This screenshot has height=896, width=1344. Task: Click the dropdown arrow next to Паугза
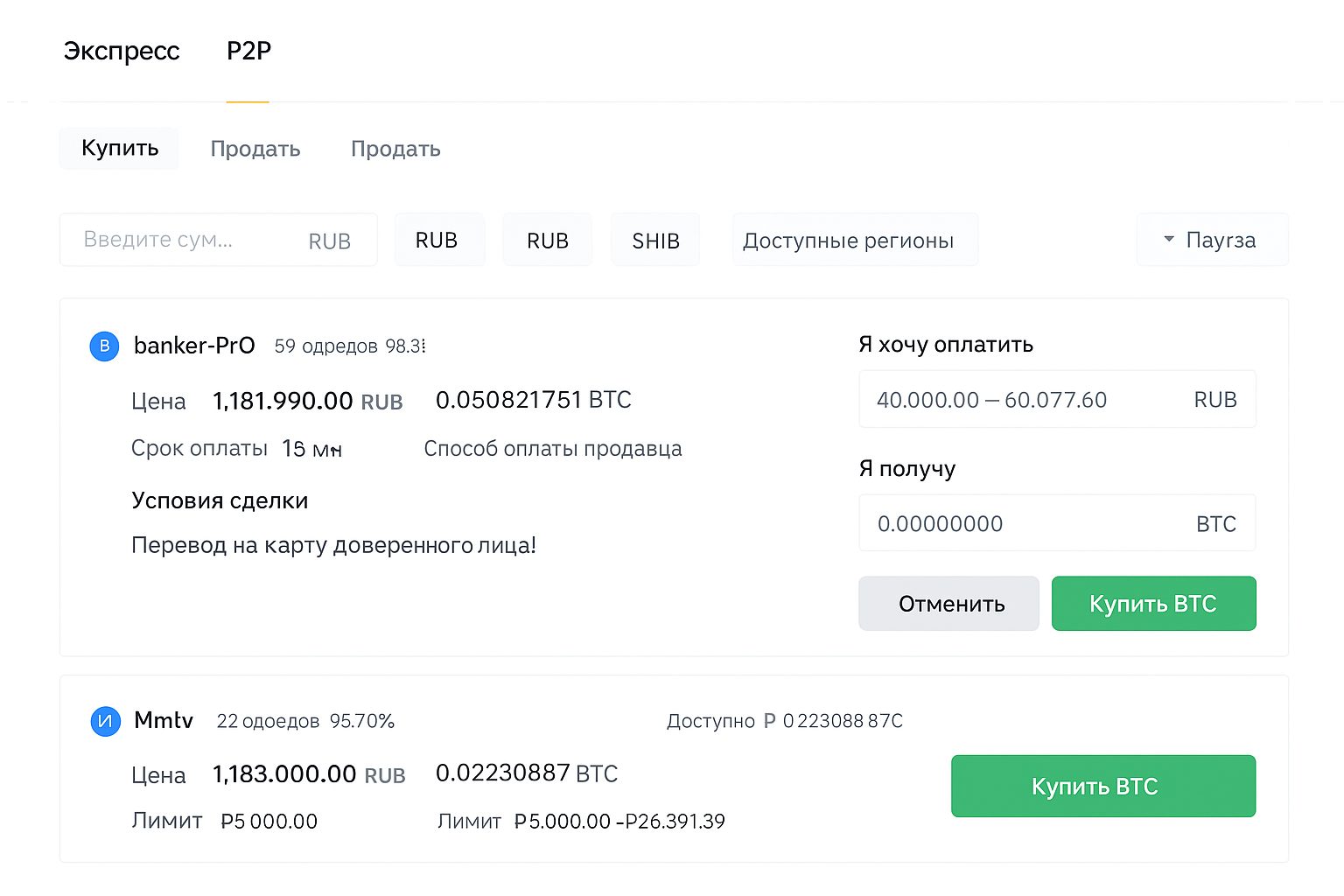click(x=1167, y=239)
